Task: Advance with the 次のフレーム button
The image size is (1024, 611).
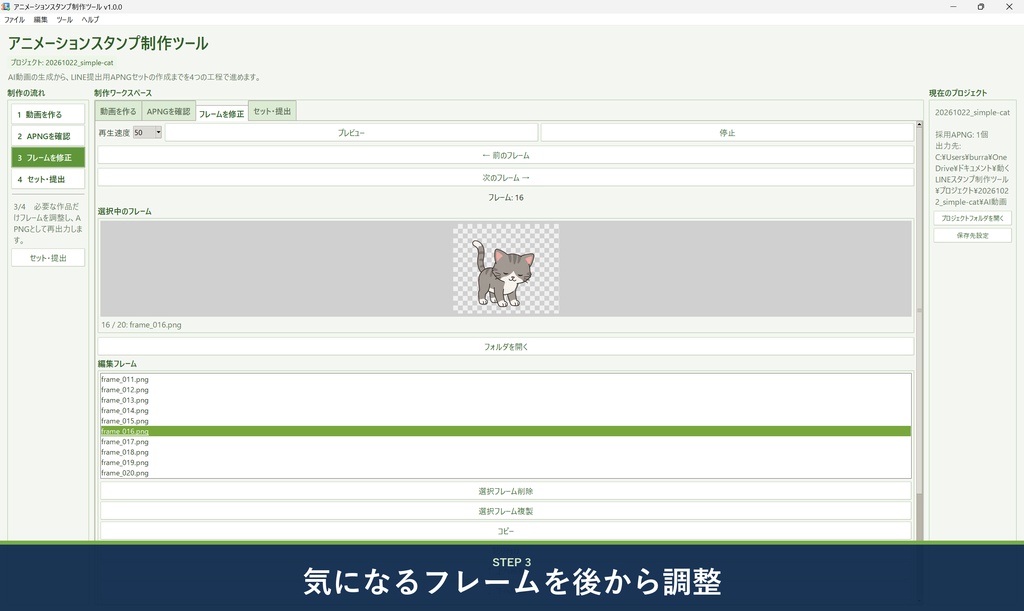Action: [x=505, y=178]
